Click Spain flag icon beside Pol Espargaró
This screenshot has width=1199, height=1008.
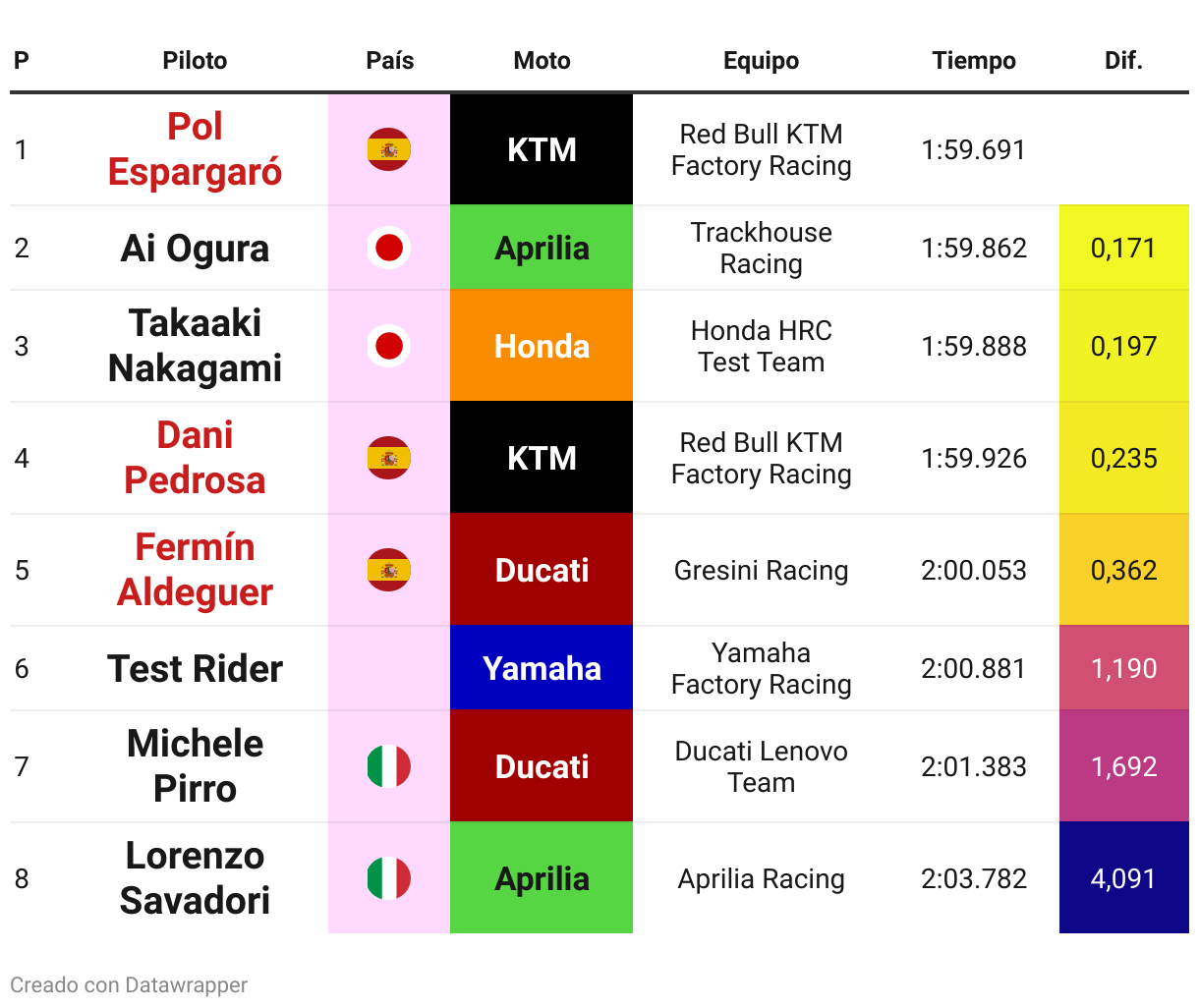pyautogui.click(x=389, y=149)
